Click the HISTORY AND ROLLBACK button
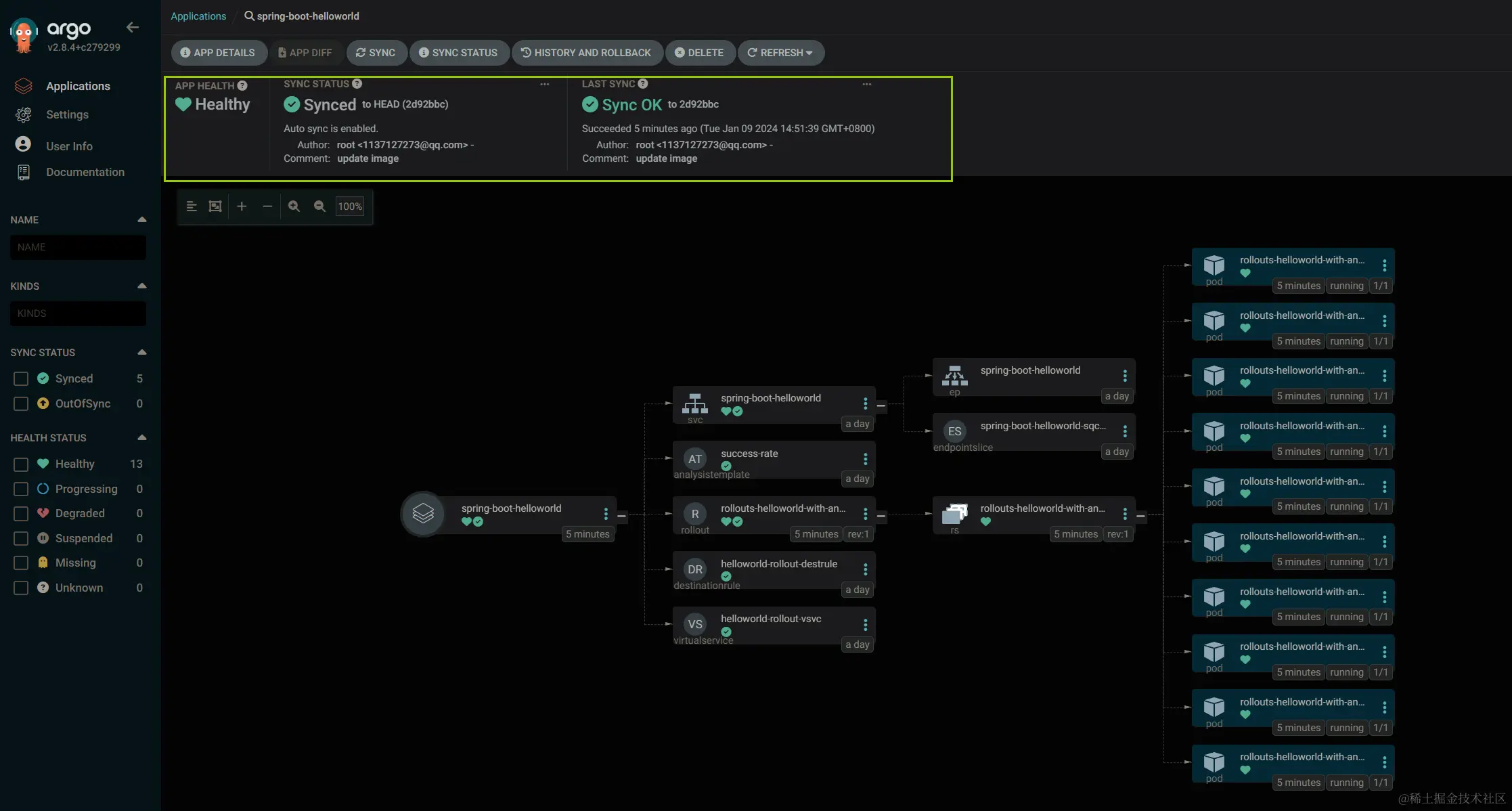Image resolution: width=1512 pixels, height=811 pixels. 586,53
